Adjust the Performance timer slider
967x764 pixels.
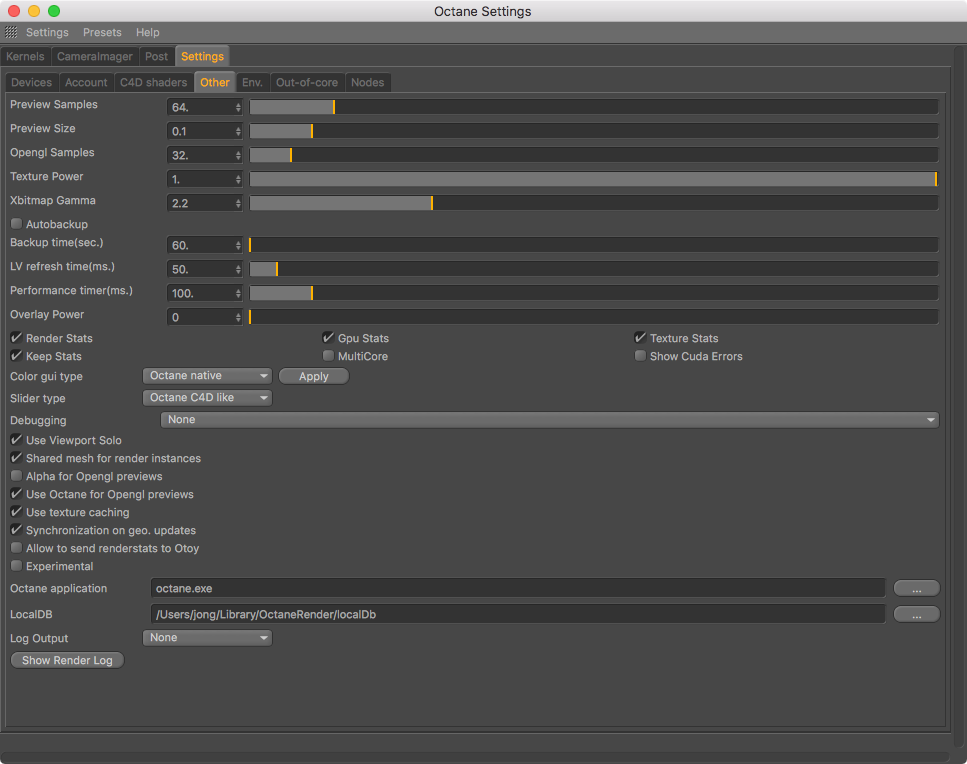tap(593, 293)
